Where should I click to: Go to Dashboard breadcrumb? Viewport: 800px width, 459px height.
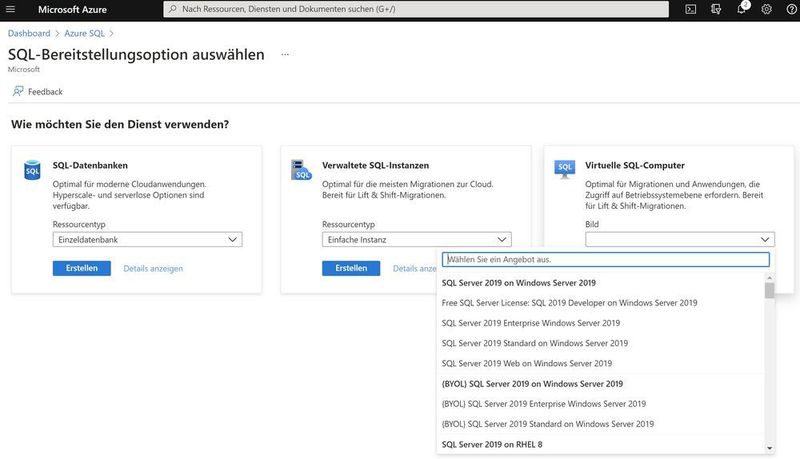click(29, 33)
